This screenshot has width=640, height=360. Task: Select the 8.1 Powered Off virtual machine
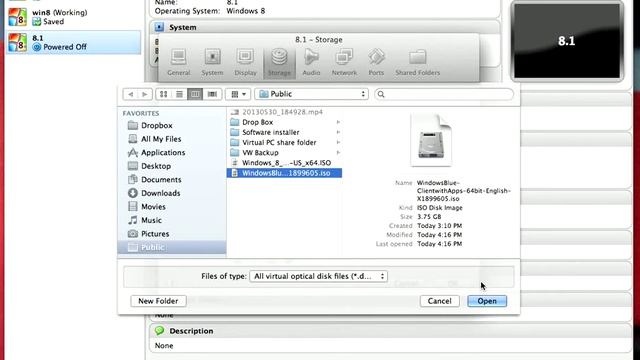(x=73, y=42)
